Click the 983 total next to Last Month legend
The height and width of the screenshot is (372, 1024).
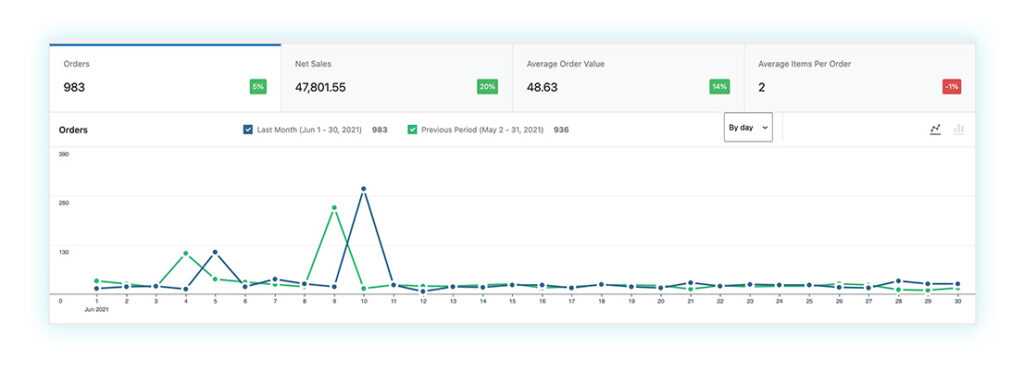coord(379,130)
